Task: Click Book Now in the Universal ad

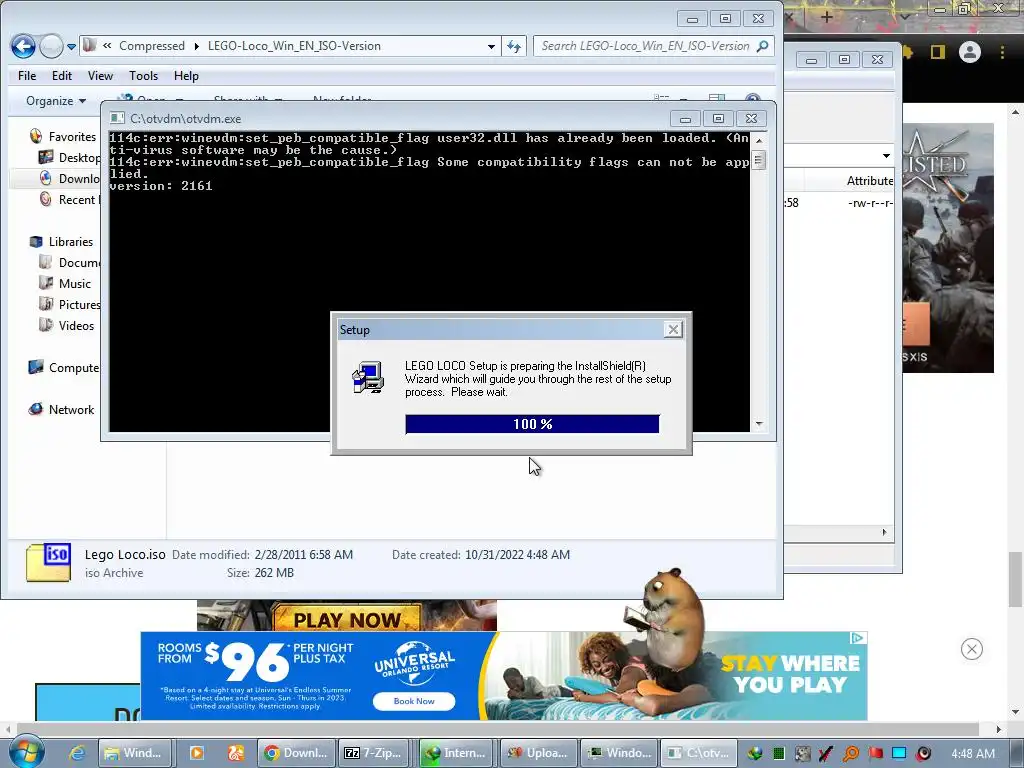Action: pyautogui.click(x=414, y=701)
